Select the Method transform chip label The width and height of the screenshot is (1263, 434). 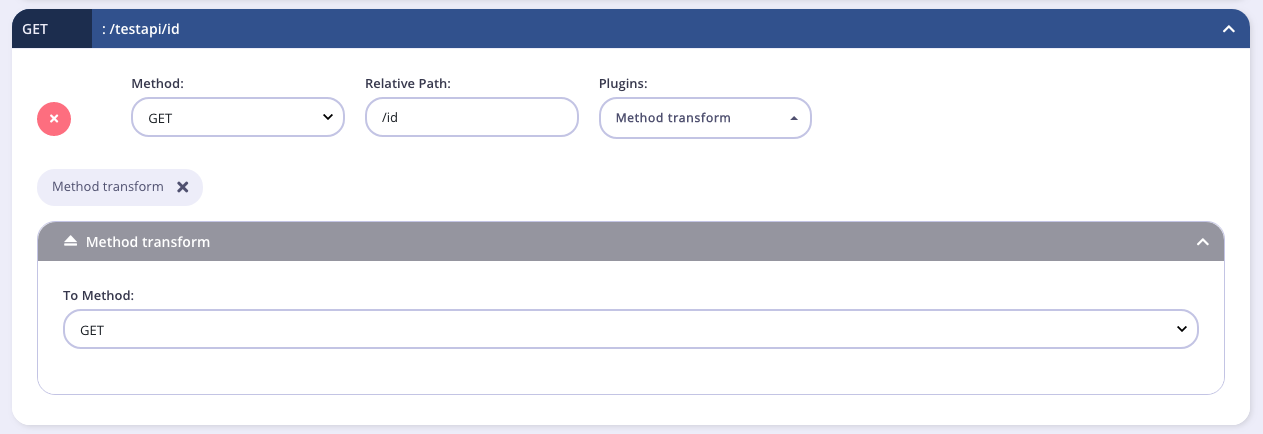click(x=107, y=187)
